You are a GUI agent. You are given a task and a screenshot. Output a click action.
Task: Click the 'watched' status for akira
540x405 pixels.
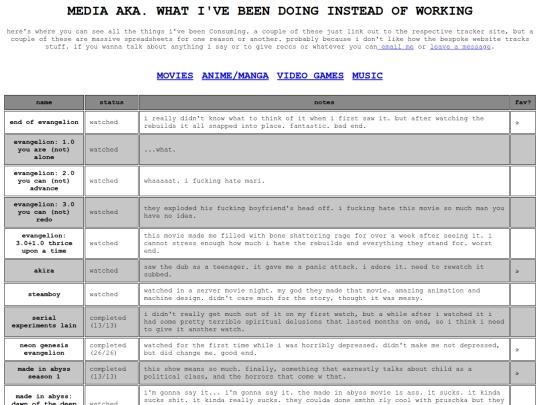point(112,271)
